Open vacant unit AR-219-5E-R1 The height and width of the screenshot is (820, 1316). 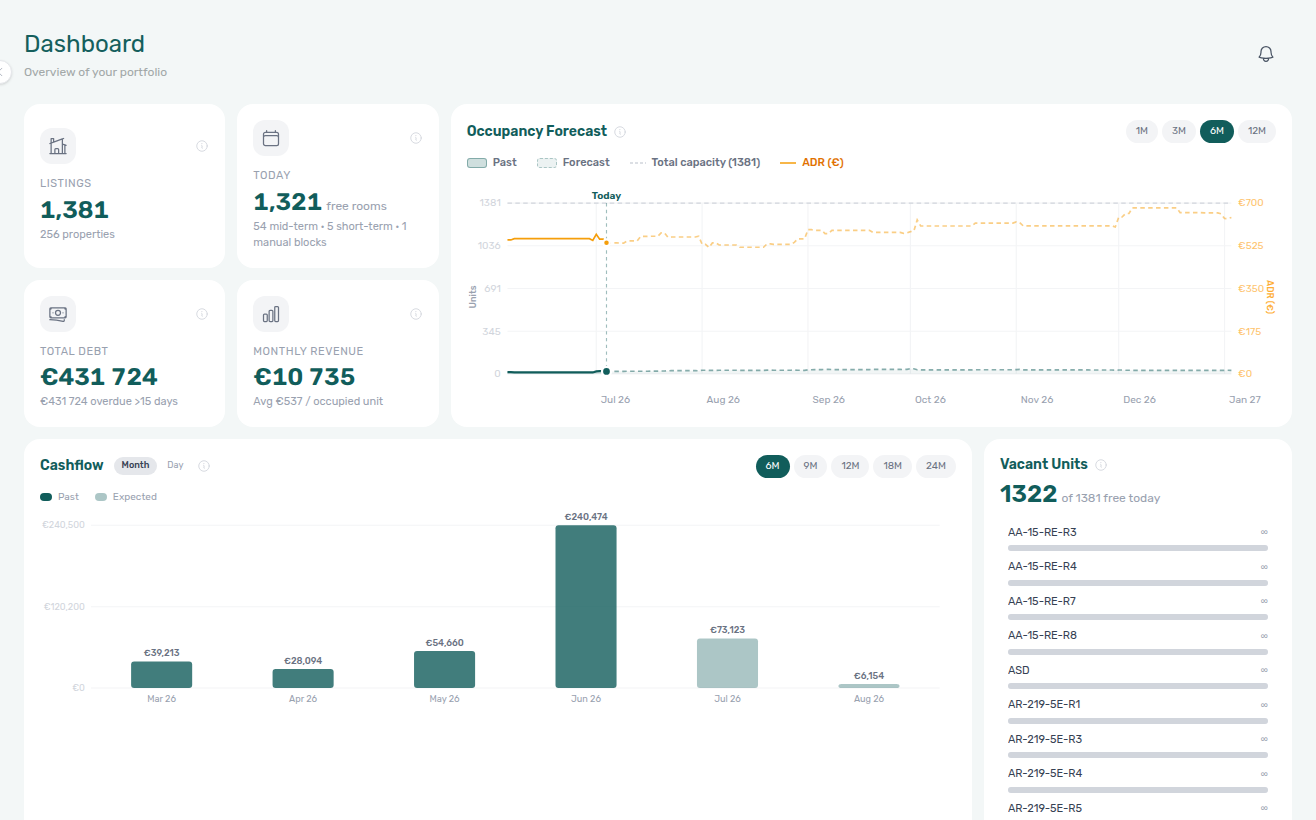point(1138,711)
